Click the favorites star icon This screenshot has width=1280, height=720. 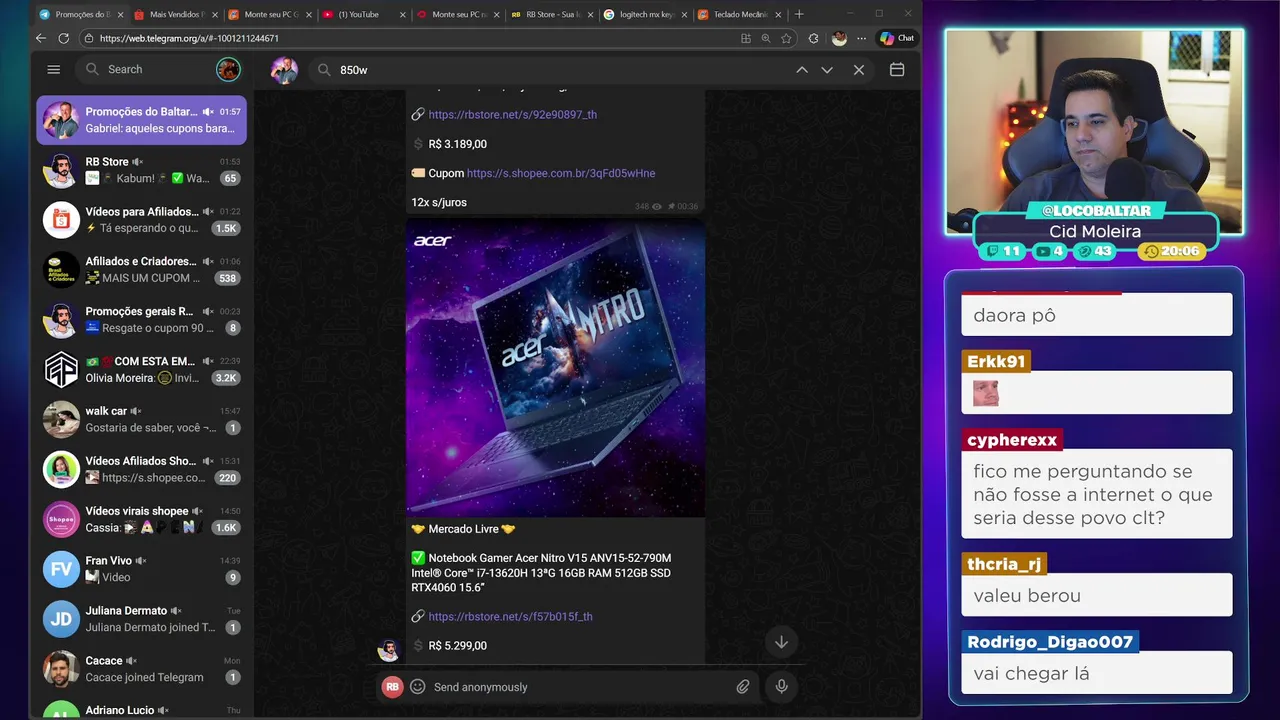click(x=787, y=38)
